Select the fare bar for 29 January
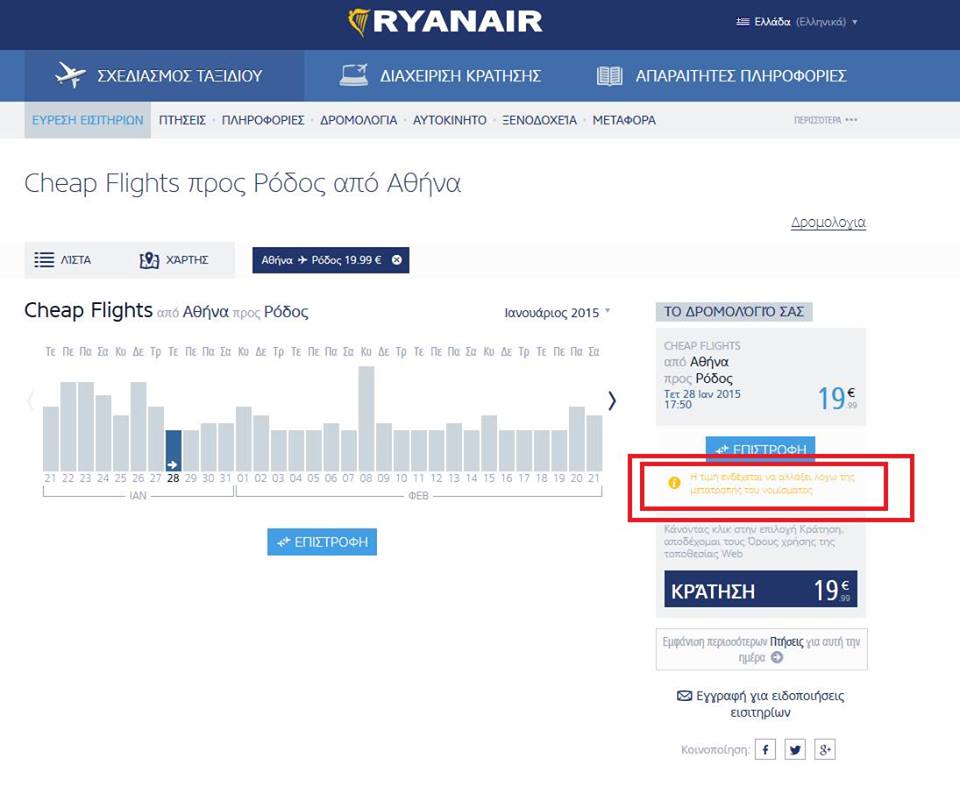The image size is (960, 786). (x=191, y=451)
